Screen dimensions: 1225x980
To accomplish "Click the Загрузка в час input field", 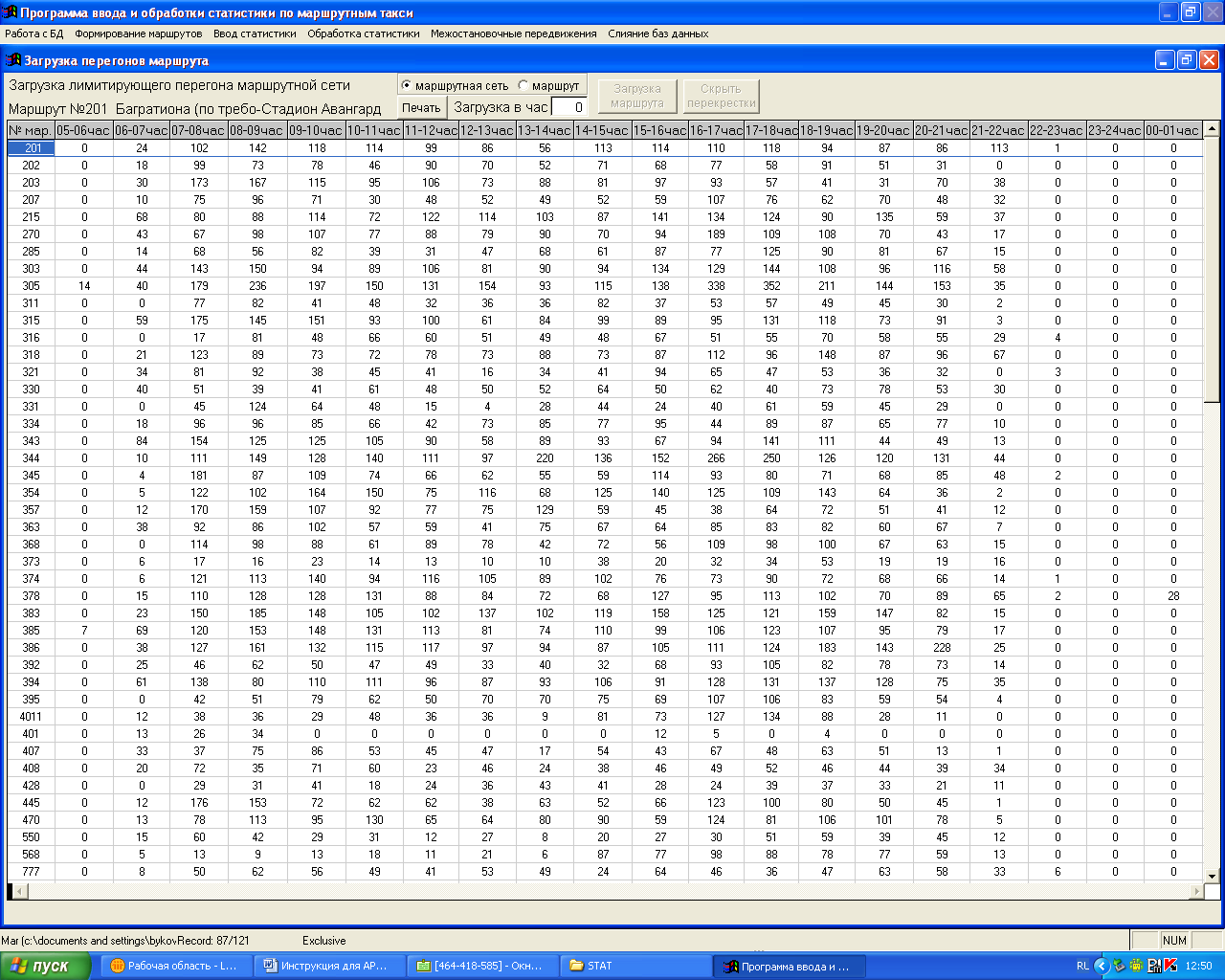I will click(568, 107).
